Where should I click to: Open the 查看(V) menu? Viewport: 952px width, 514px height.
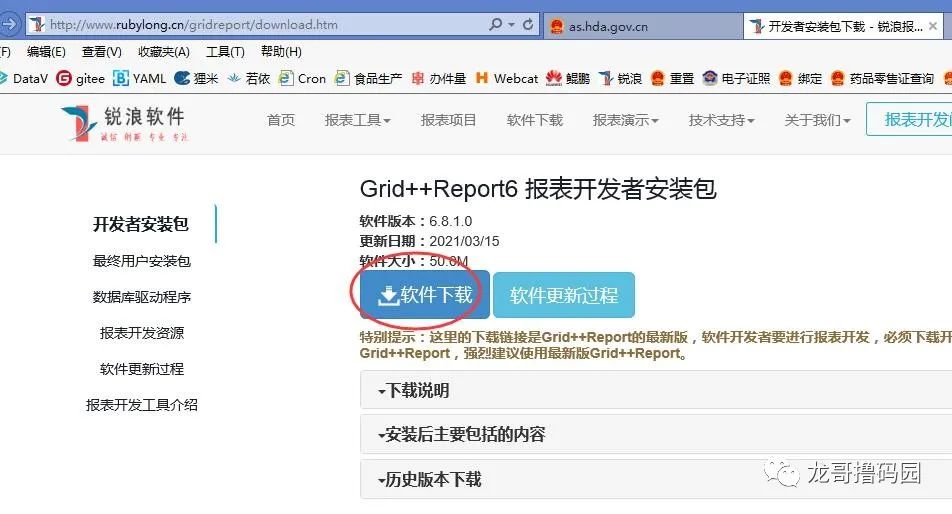tap(102, 52)
